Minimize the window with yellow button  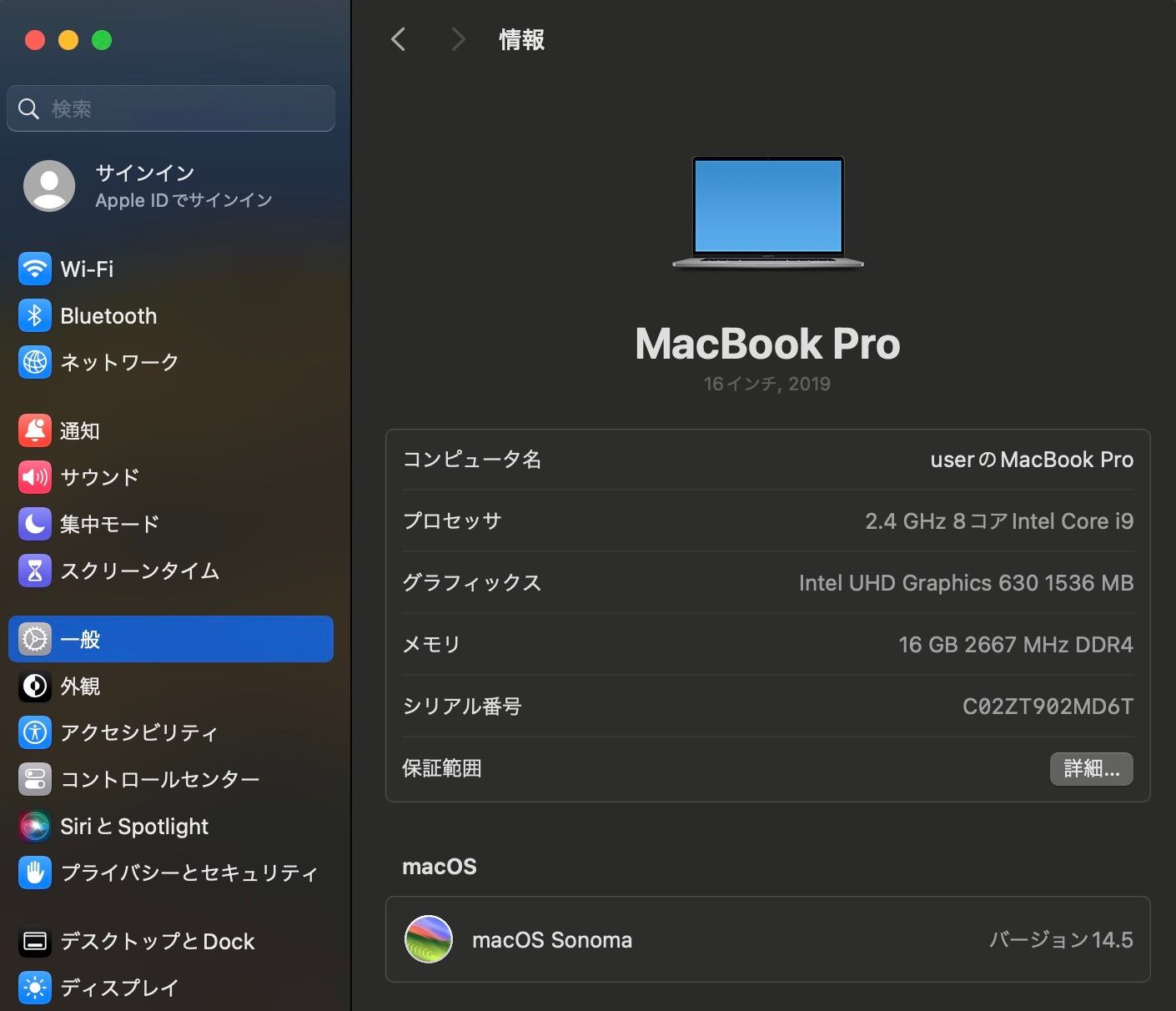tap(68, 40)
